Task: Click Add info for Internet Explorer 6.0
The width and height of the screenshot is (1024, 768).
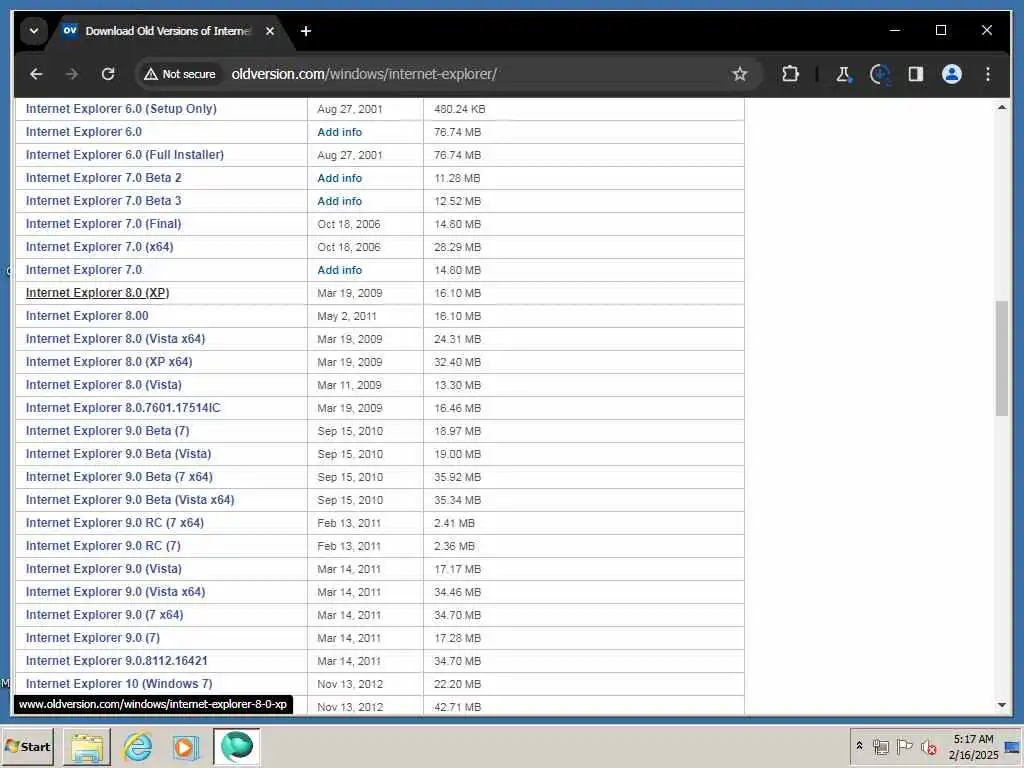Action: coord(340,132)
